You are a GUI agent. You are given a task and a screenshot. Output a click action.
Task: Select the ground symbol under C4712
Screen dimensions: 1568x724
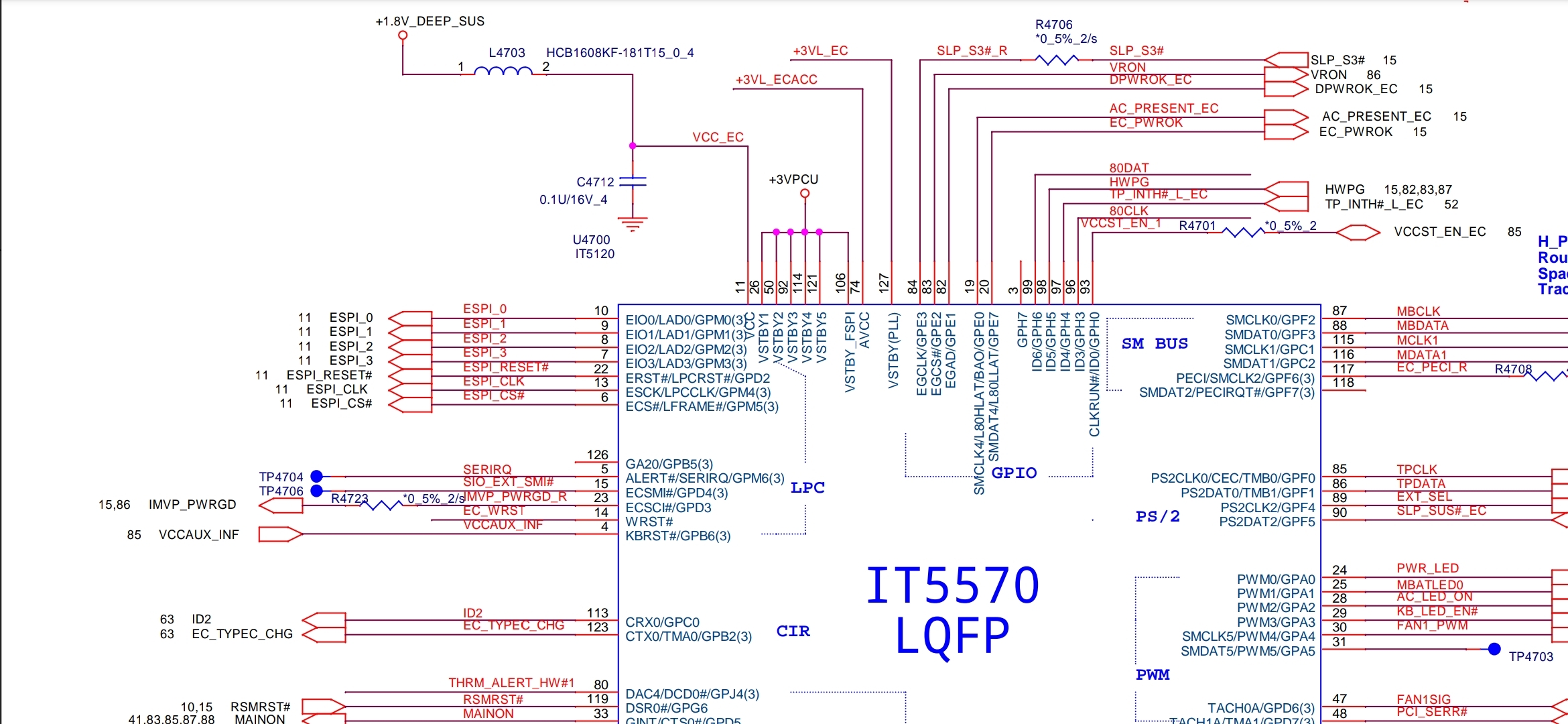pyautogui.click(x=633, y=224)
